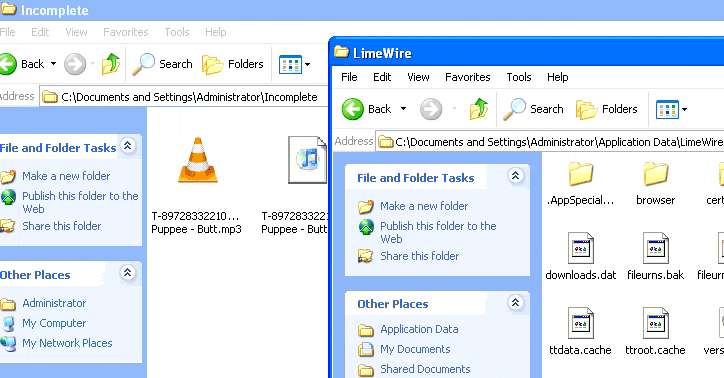Image resolution: width=724 pixels, height=378 pixels.
Task: Open the Help menu in the LimeWire window
Action: click(x=558, y=77)
